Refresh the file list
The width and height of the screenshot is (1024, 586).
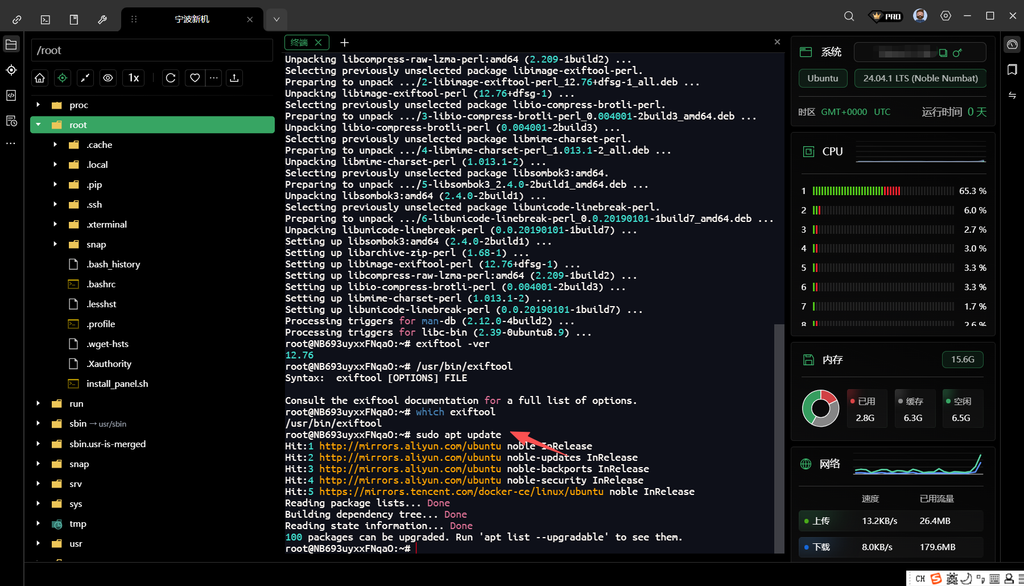click(x=170, y=78)
